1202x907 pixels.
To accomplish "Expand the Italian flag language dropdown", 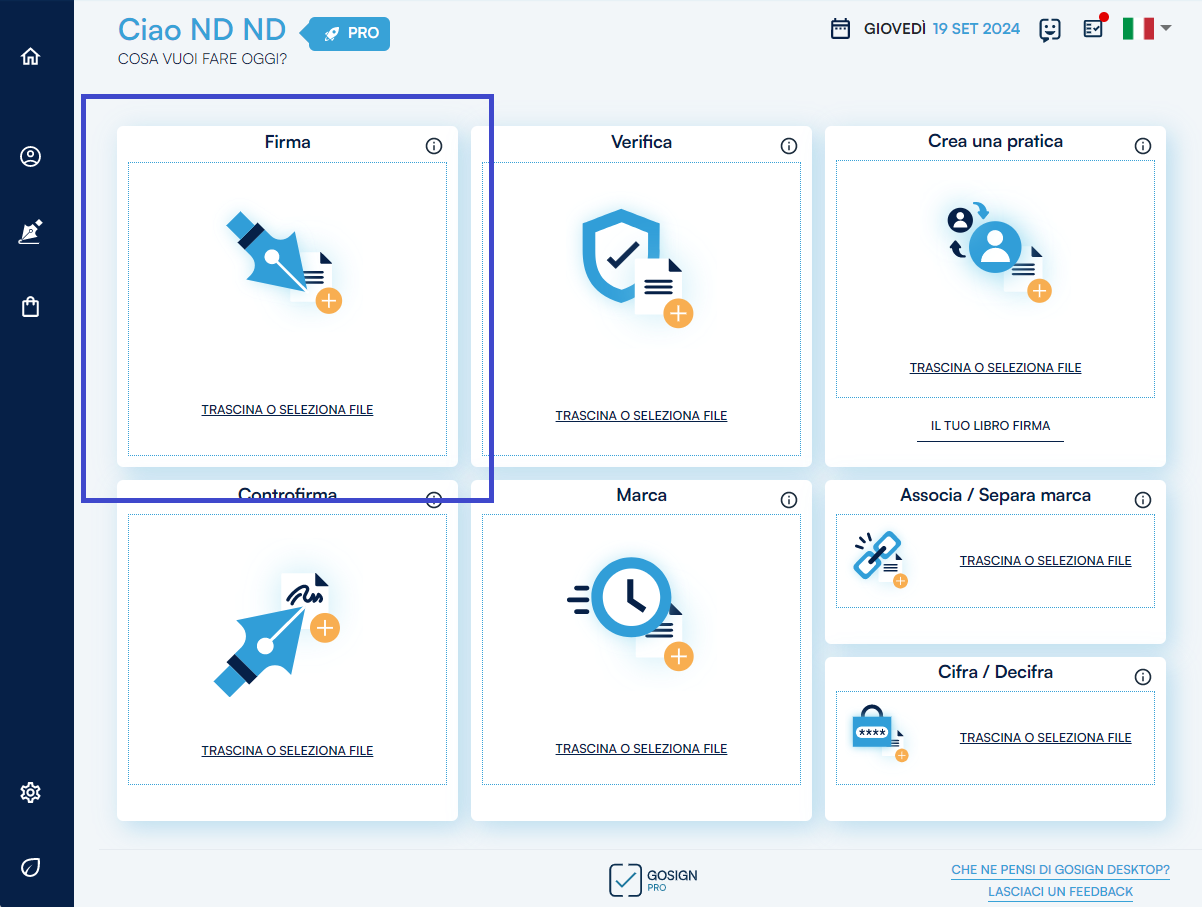I will click(x=1146, y=29).
